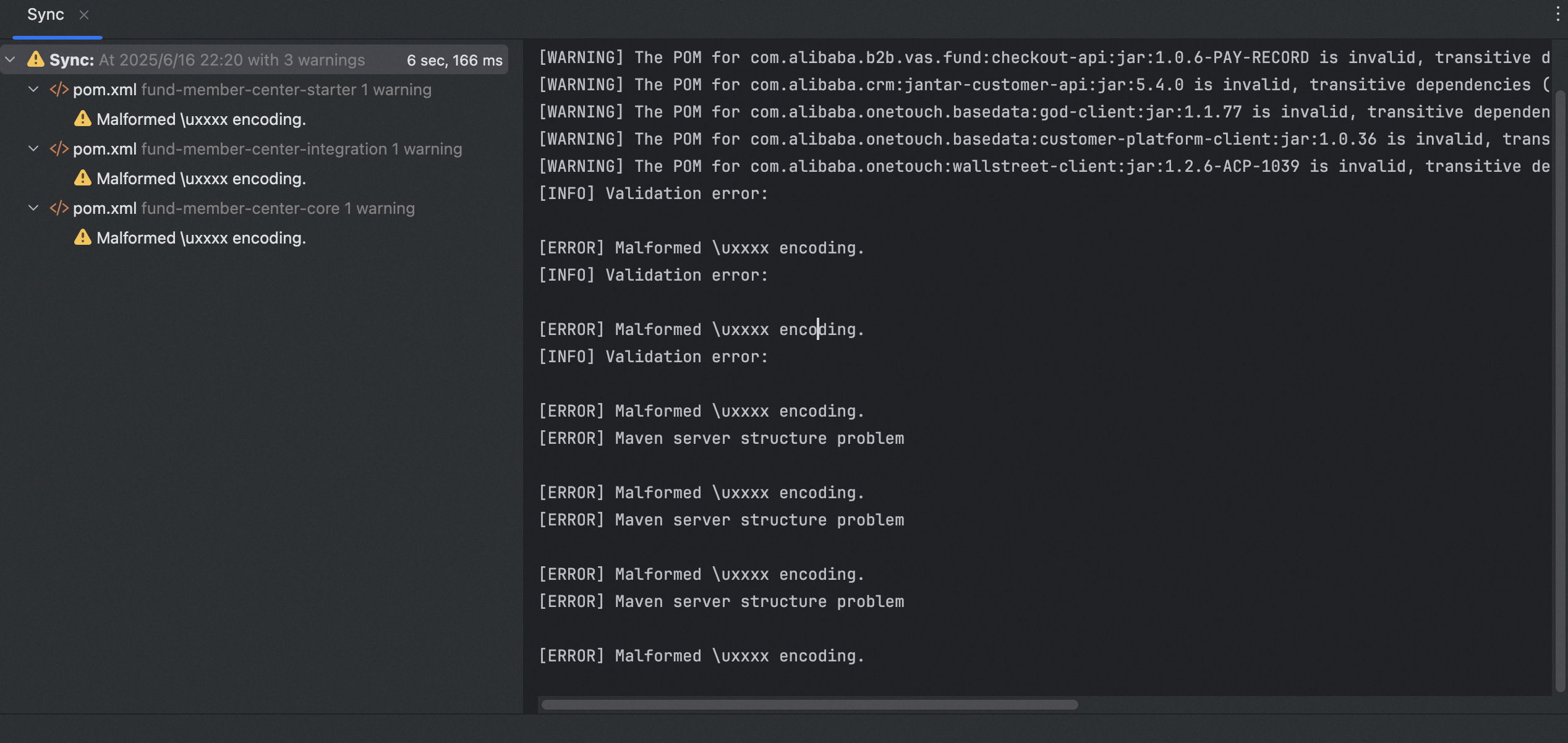Image resolution: width=1568 pixels, height=743 pixels.
Task: Click the console's horizontal scrollbar
Action: pos(809,705)
